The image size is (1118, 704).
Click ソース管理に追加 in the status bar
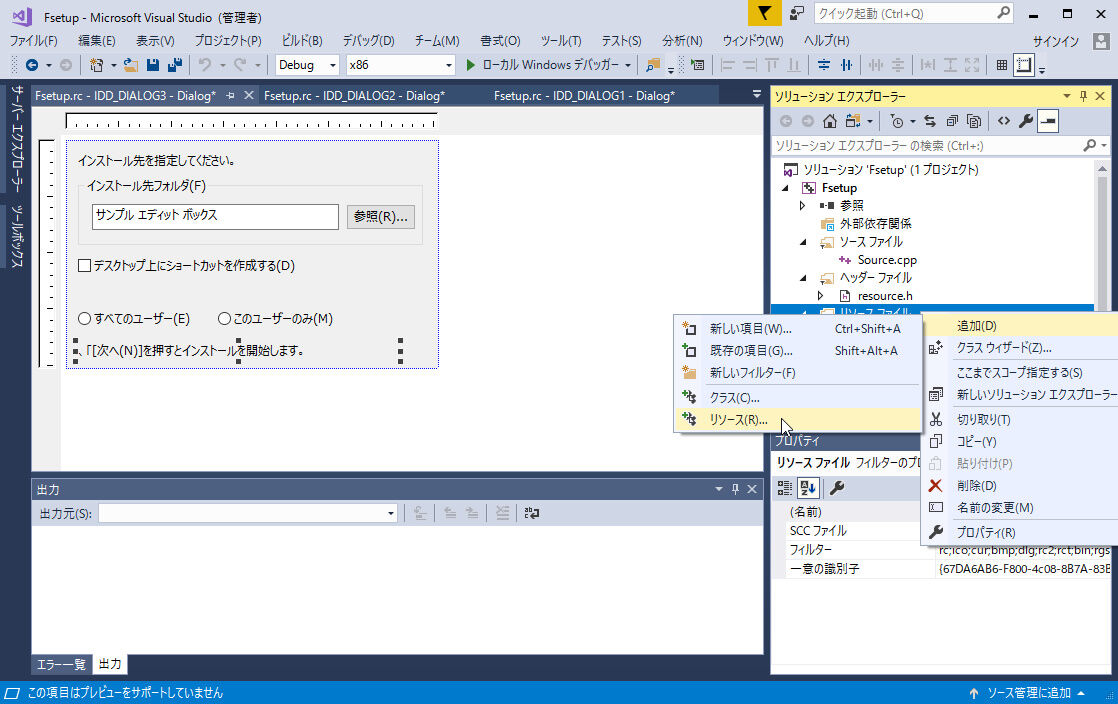pyautogui.click(x=1027, y=693)
